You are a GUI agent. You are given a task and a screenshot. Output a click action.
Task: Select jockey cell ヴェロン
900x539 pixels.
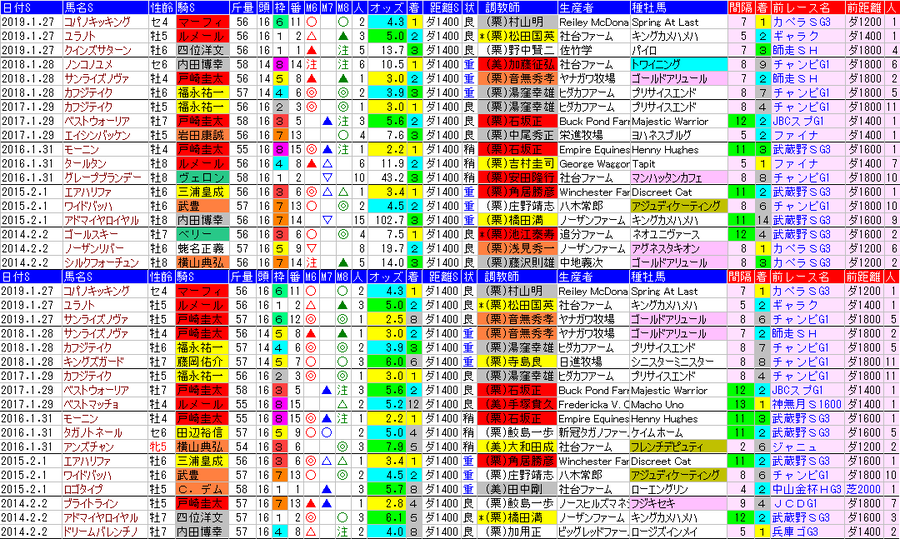[x=202, y=177]
